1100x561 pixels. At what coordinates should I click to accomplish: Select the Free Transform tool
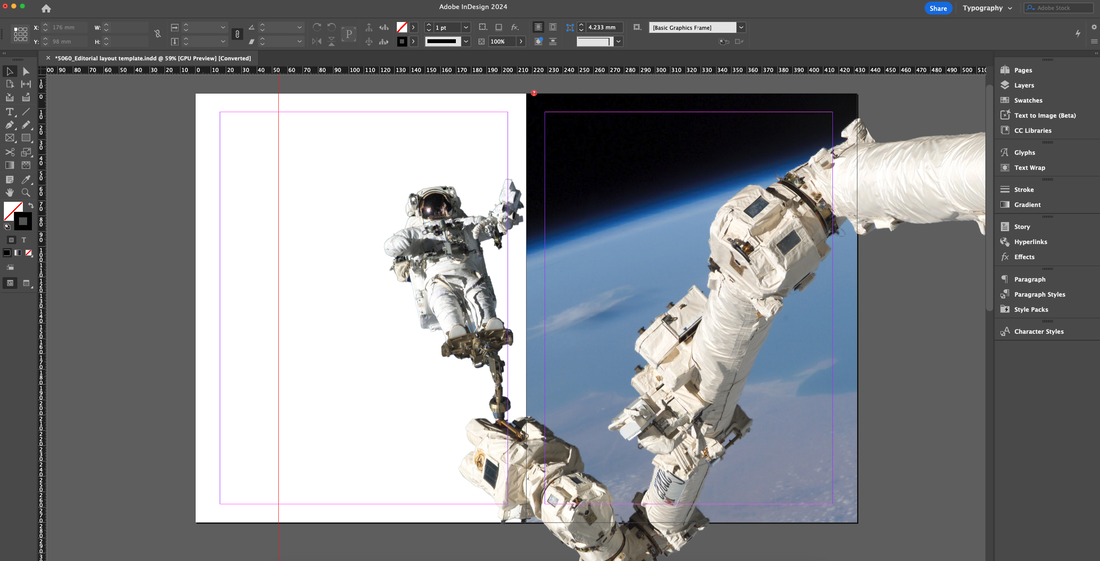click(26, 152)
